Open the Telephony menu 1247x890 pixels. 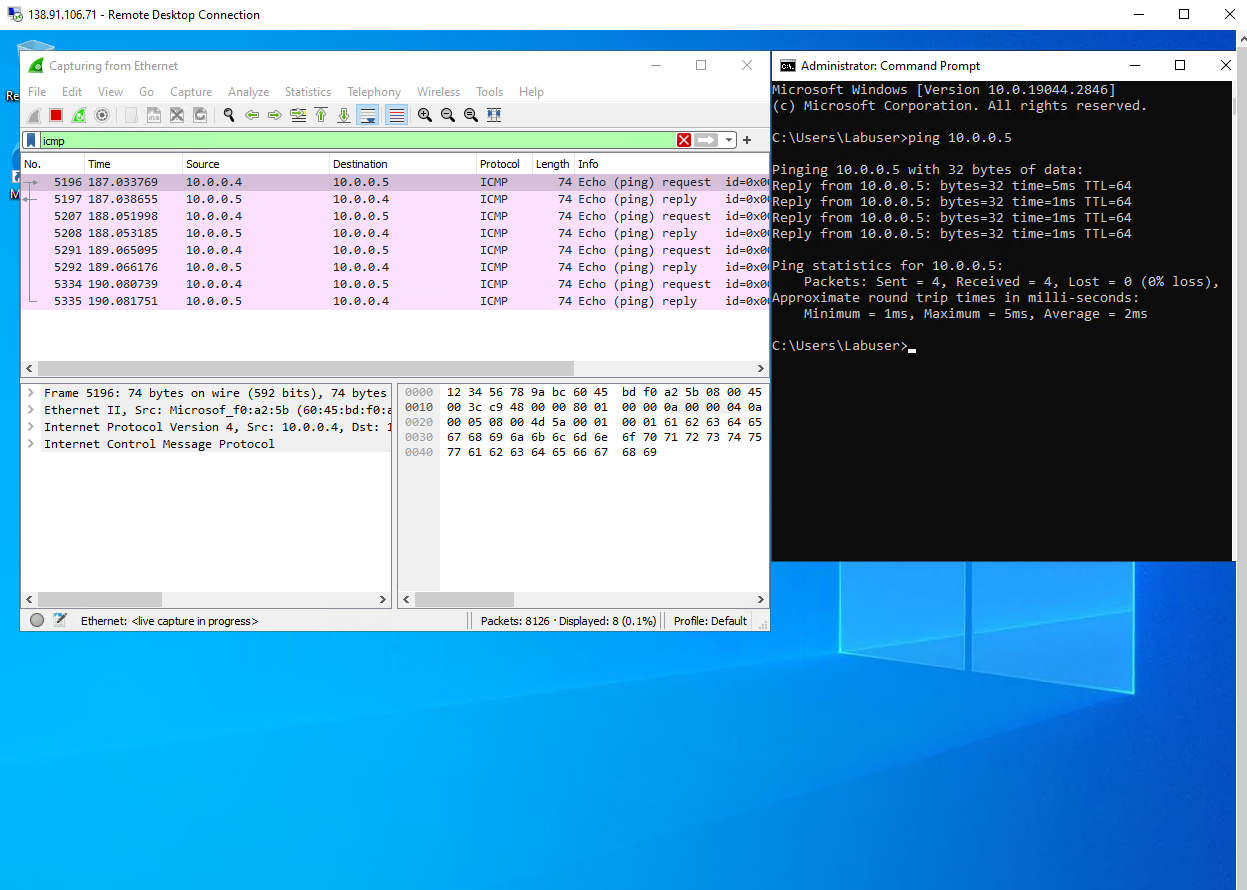(373, 91)
